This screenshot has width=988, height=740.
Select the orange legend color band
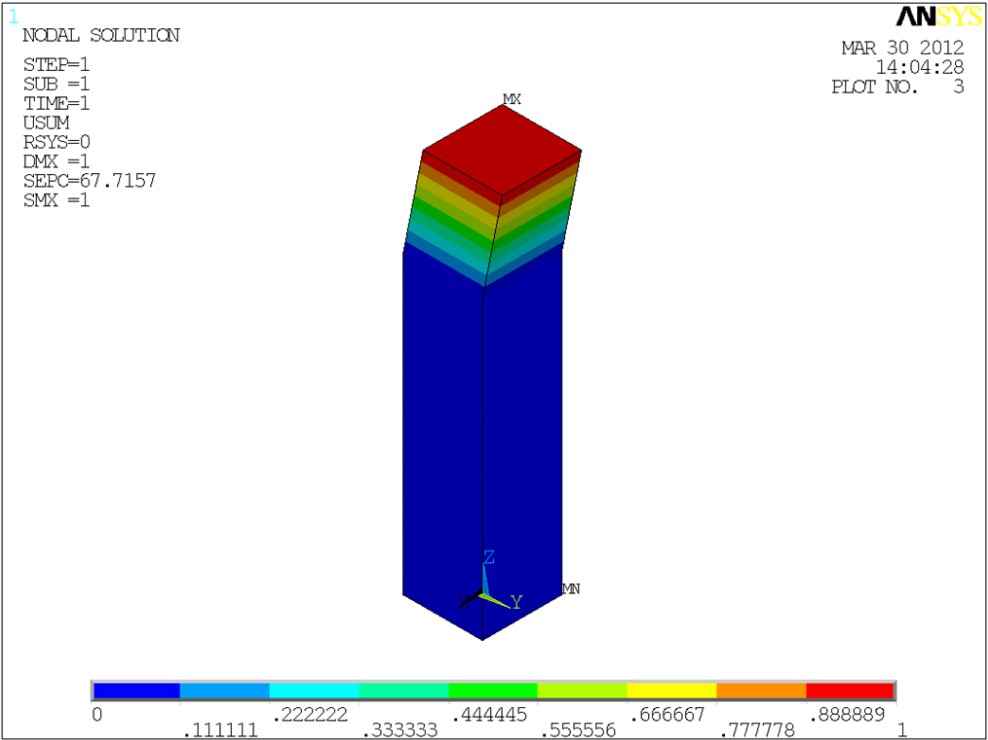click(761, 691)
